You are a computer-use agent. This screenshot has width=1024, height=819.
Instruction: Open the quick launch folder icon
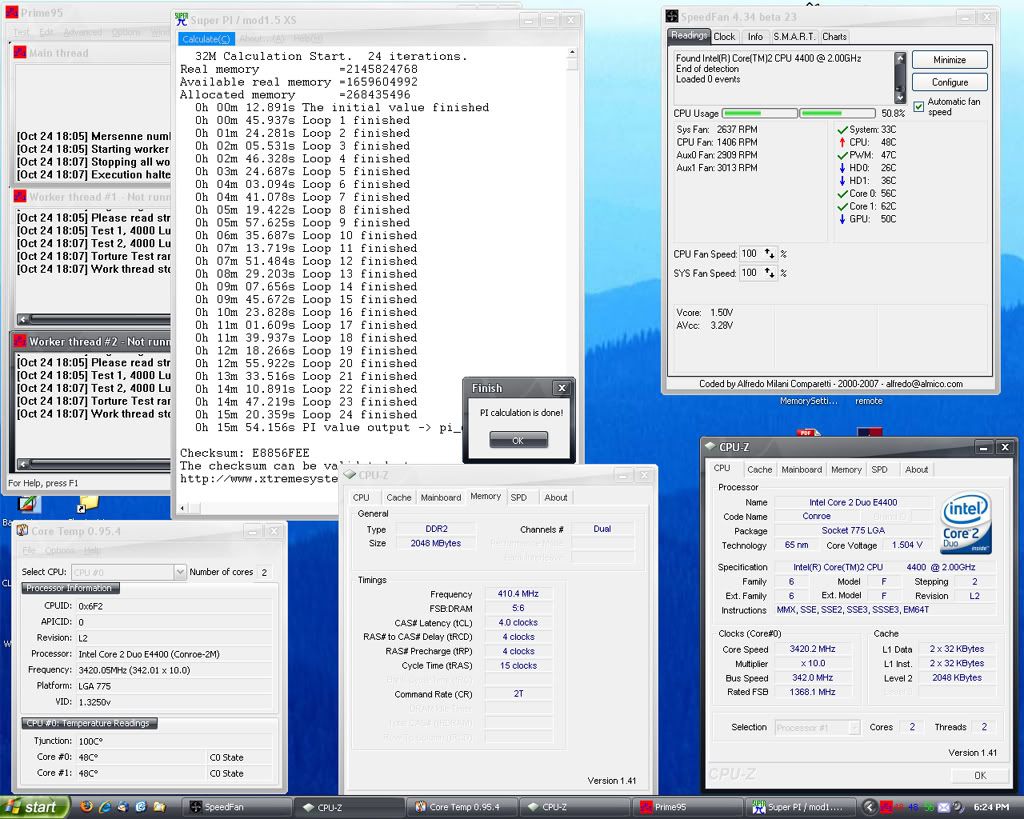pyautogui.click(x=159, y=807)
